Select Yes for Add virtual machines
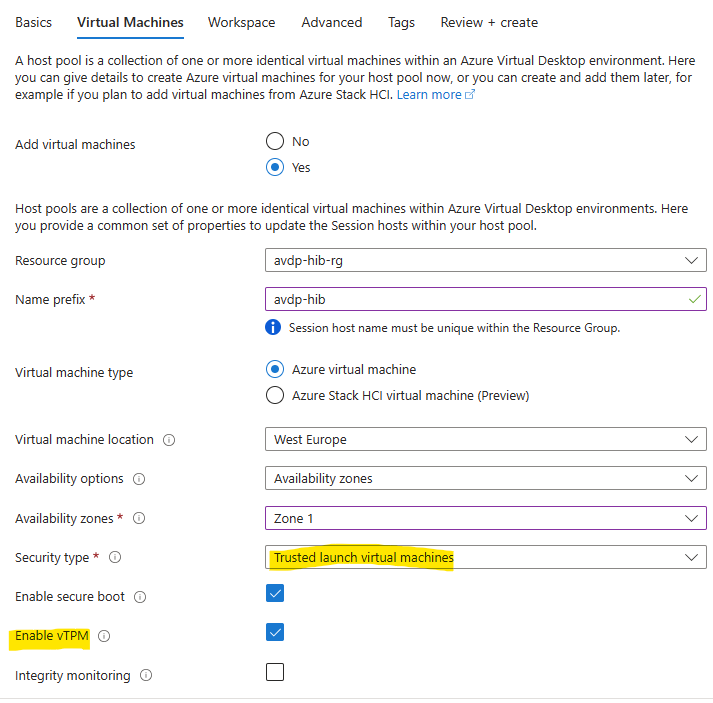The image size is (713, 703). point(275,167)
